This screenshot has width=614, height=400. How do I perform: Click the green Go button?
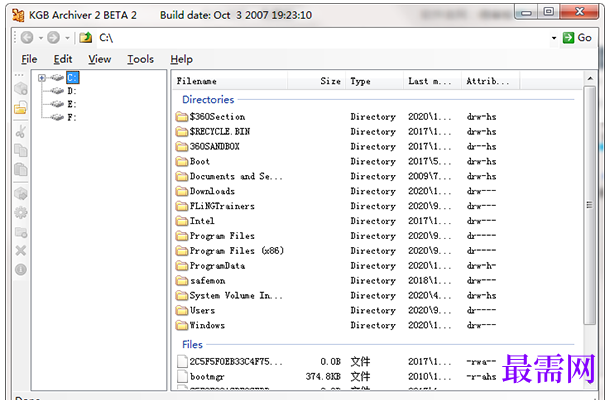577,38
